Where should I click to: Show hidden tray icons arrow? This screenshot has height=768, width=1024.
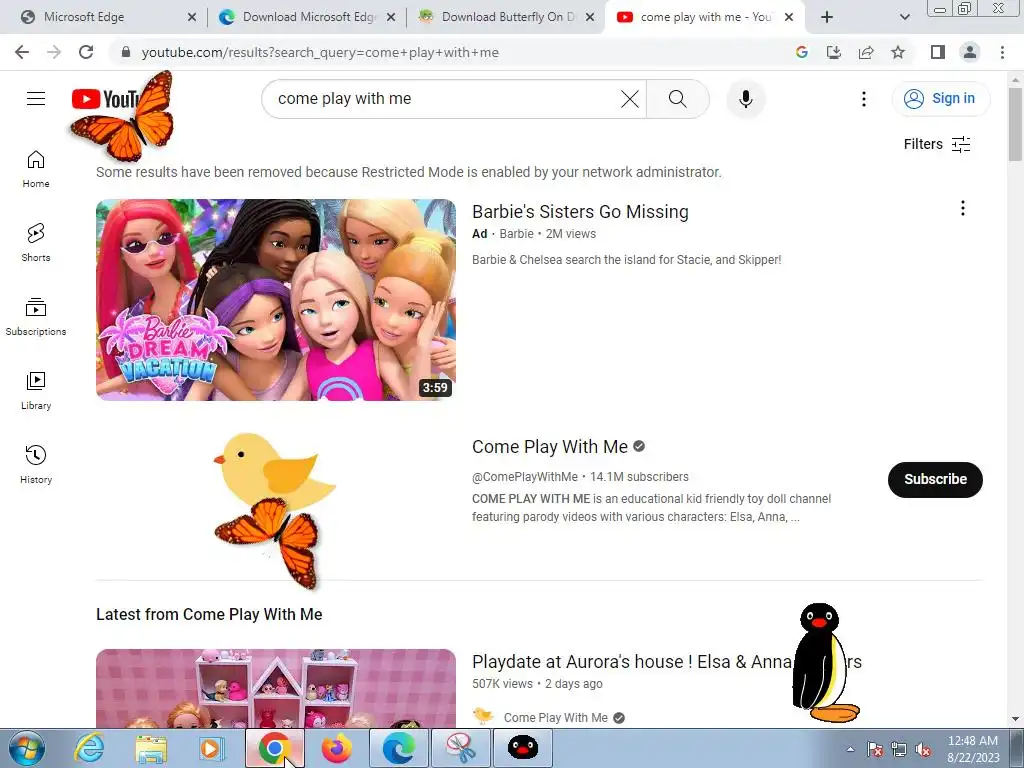pyautogui.click(x=850, y=749)
